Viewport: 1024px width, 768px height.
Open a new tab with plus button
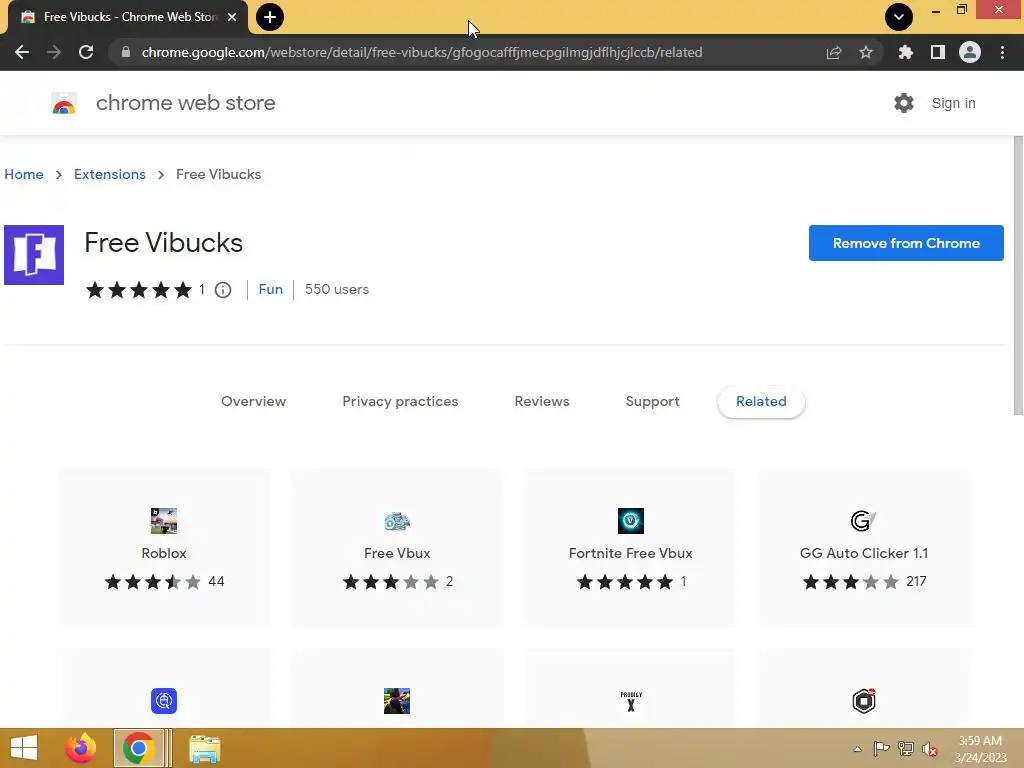click(270, 17)
